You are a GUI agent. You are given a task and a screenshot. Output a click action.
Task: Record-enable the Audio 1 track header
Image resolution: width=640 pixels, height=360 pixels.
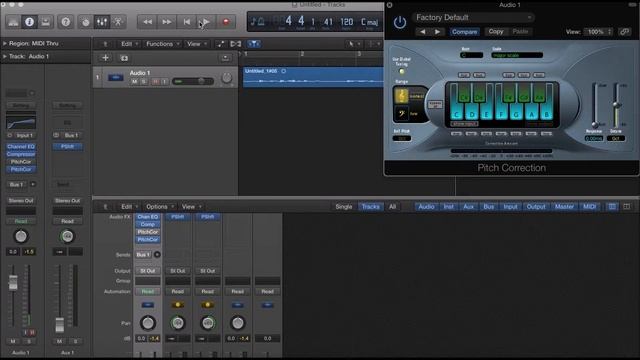pos(155,82)
